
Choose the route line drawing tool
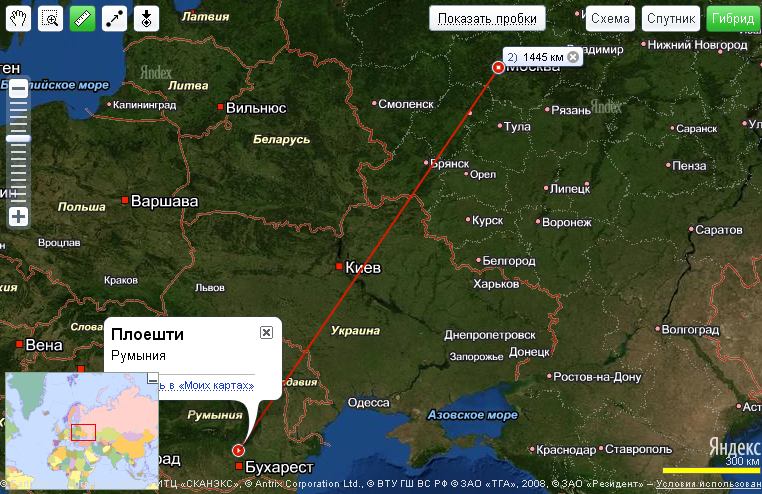(115, 18)
